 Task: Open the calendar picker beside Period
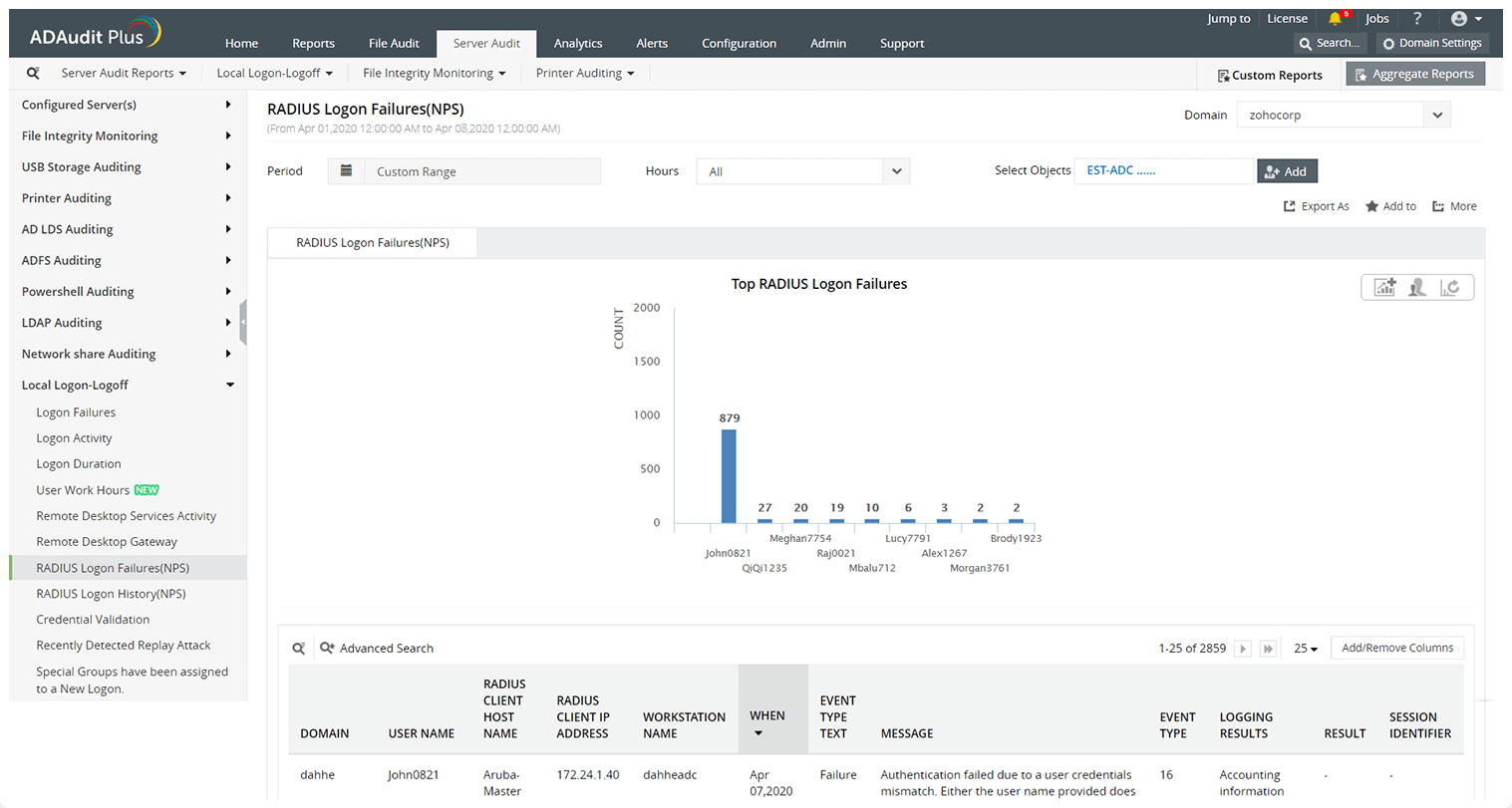[345, 170]
